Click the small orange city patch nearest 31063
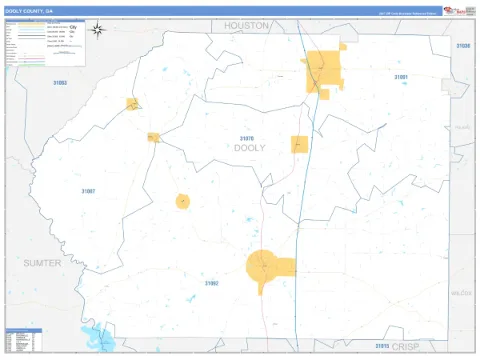Image resolution: width=480 pixels, height=360 pixels. 132,104
